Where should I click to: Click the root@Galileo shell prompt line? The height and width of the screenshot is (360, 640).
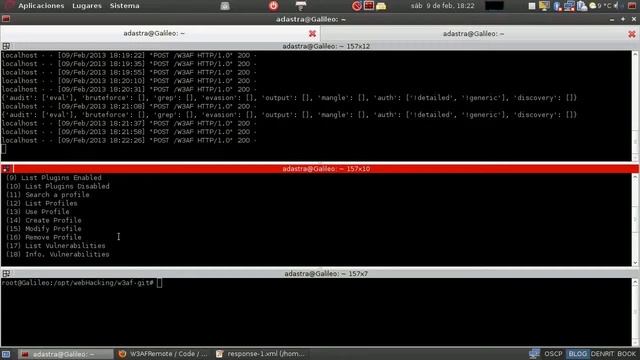pos(82,283)
